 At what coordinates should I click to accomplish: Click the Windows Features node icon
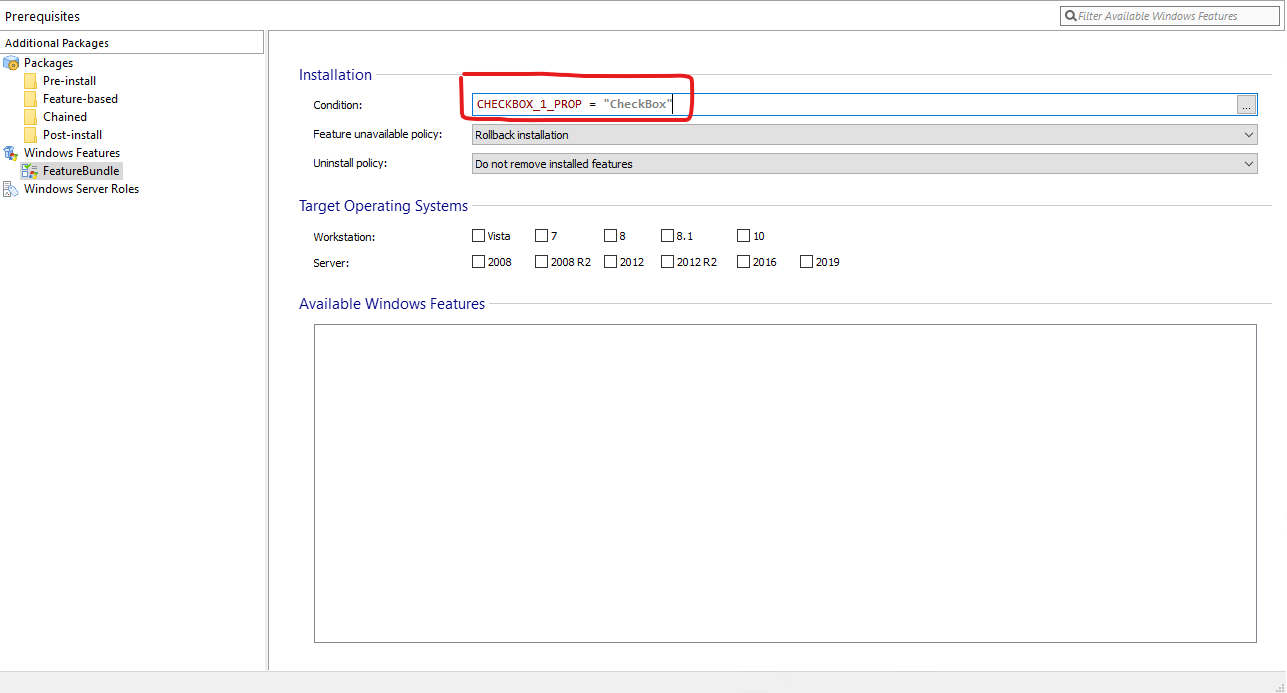coord(11,153)
